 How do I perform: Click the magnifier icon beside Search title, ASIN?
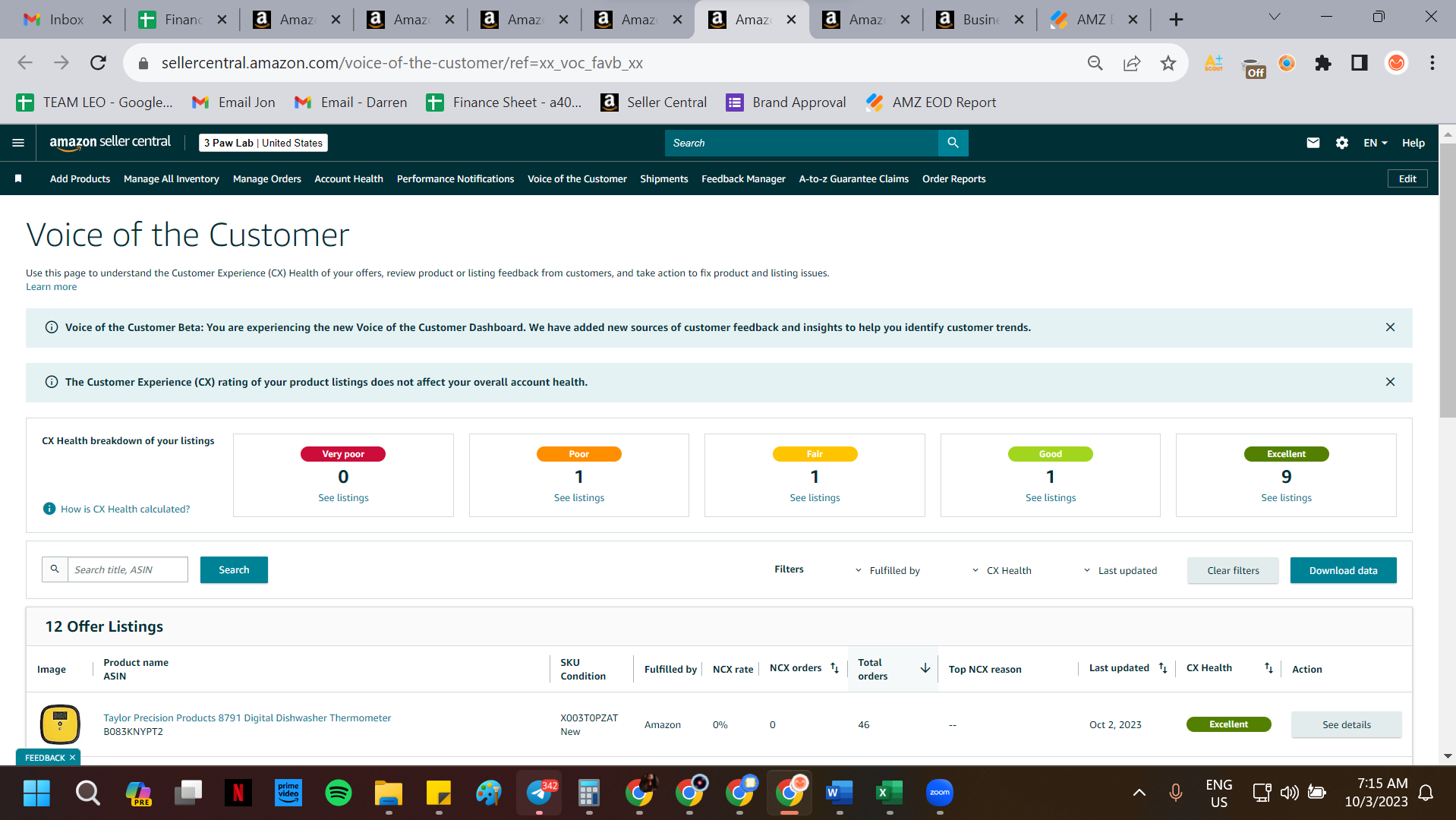(x=55, y=569)
